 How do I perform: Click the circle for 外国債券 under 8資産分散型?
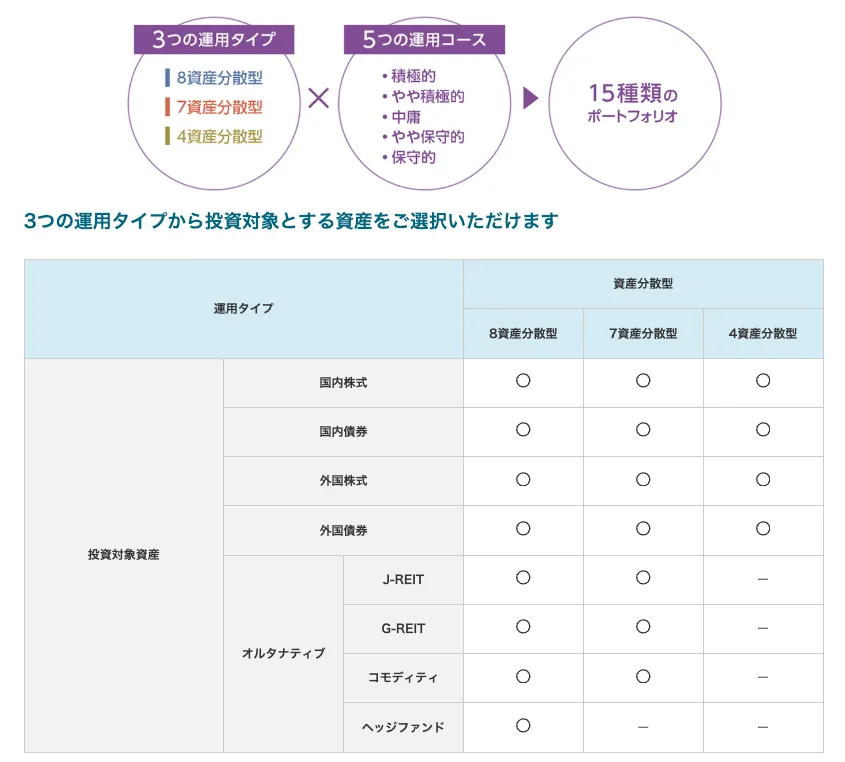(x=523, y=528)
